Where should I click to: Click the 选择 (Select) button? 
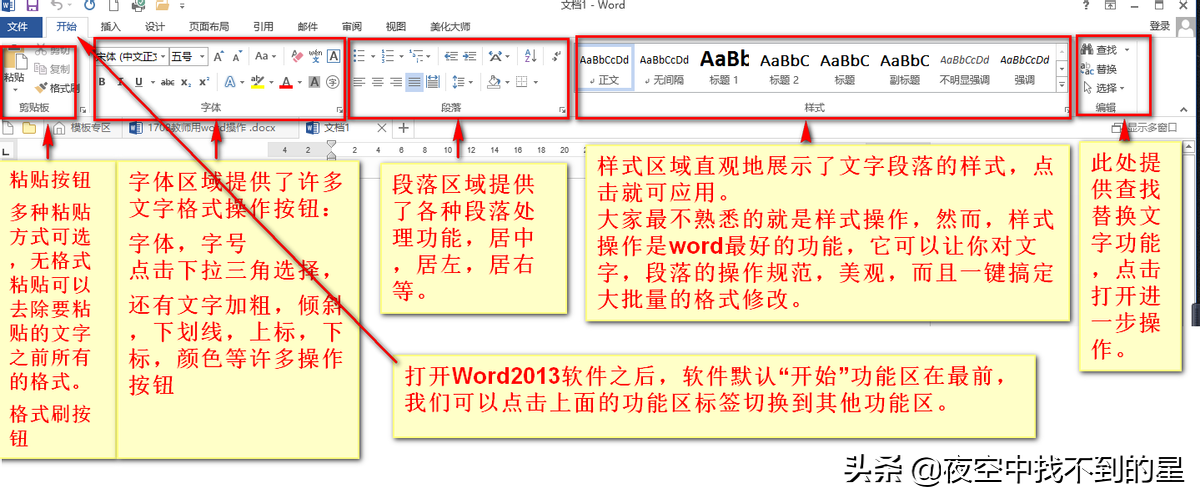pos(1103,88)
